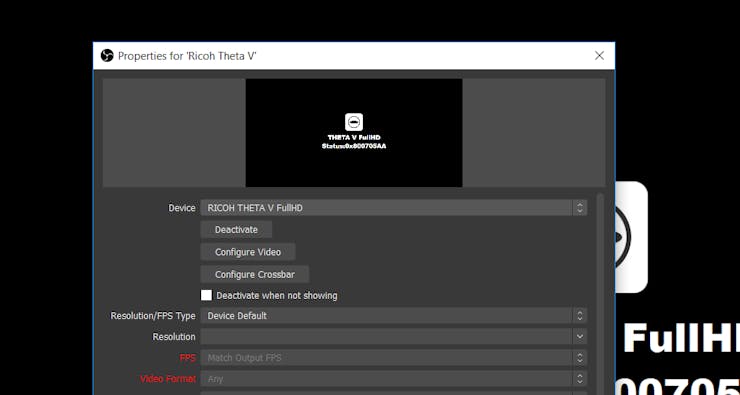Click the properties panel vertical scrollbar
The width and height of the screenshot is (740, 395).
click(600, 294)
